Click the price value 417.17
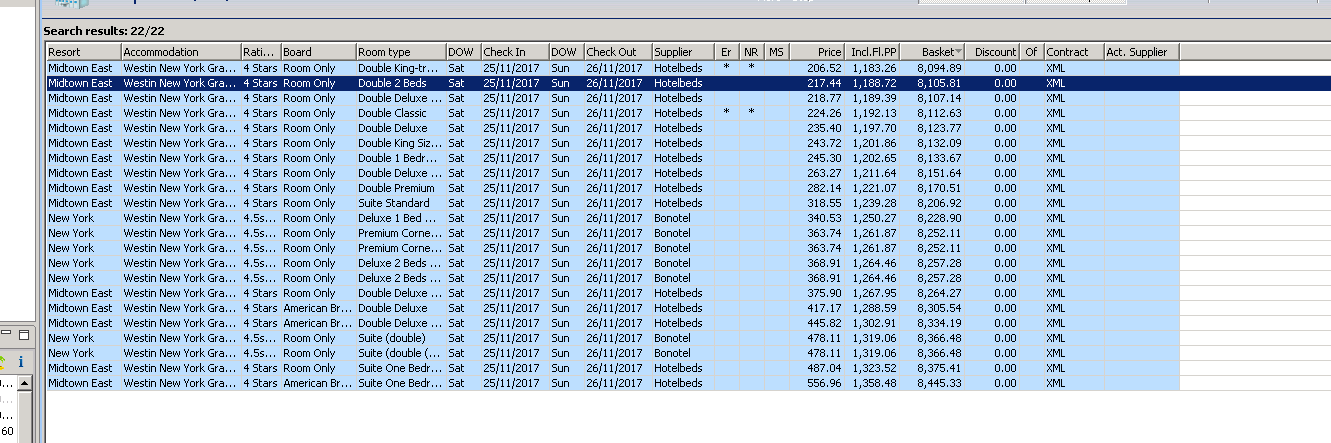 tap(824, 308)
